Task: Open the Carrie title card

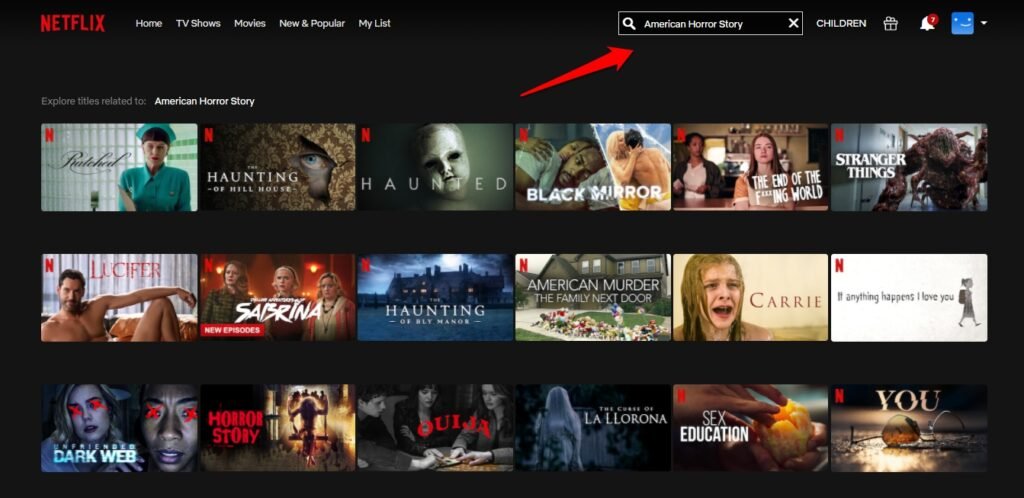Action: [x=751, y=298]
